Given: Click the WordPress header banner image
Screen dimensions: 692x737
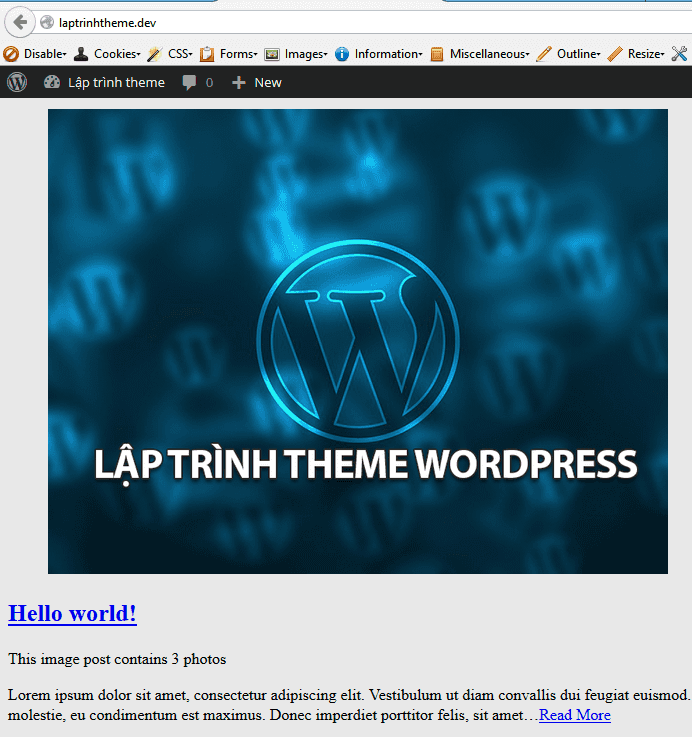Looking at the screenshot, I should (358, 341).
